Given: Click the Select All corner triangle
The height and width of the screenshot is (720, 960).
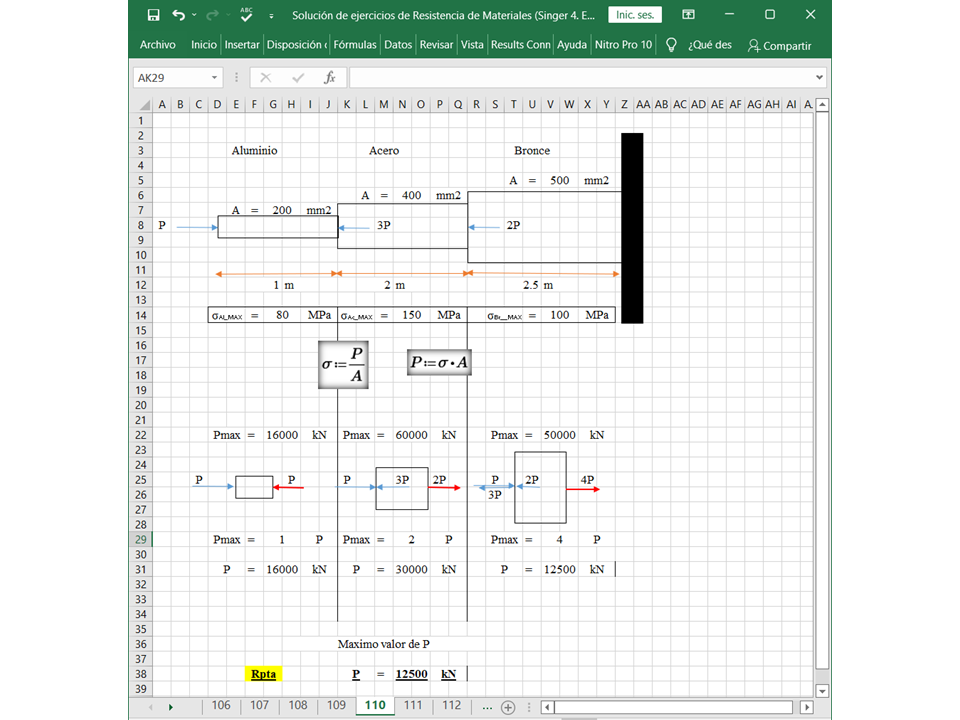Looking at the screenshot, I should [x=144, y=105].
